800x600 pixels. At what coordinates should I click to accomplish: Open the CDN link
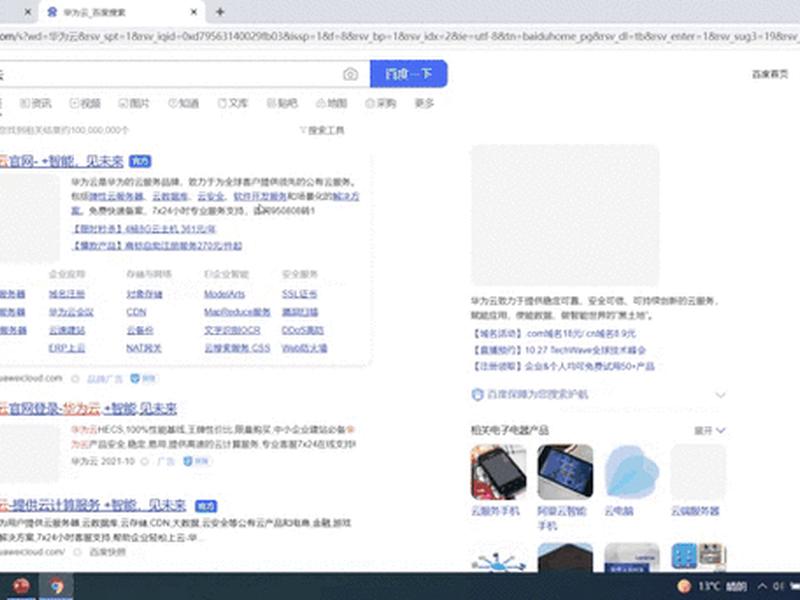(136, 312)
